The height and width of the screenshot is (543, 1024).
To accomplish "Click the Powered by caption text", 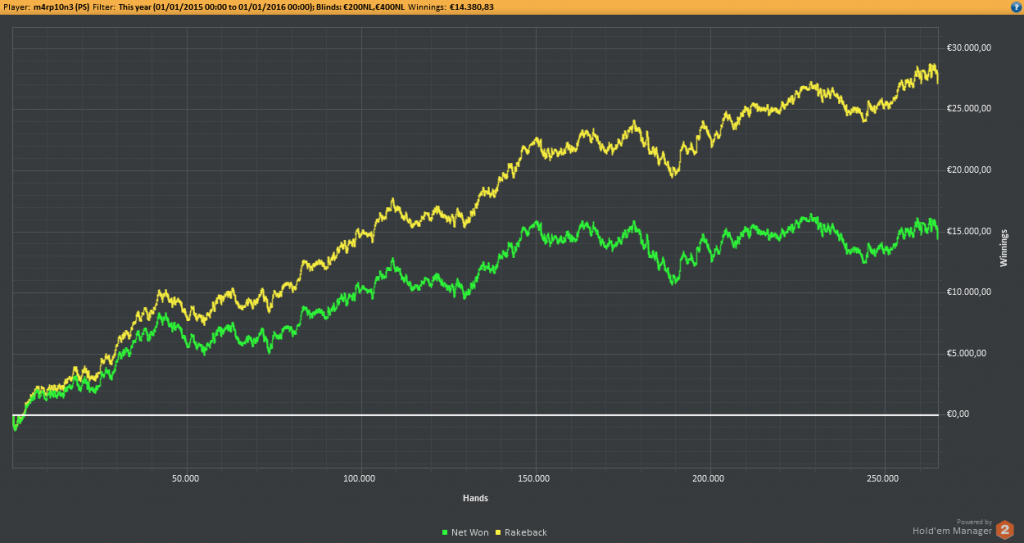I will 974,522.
